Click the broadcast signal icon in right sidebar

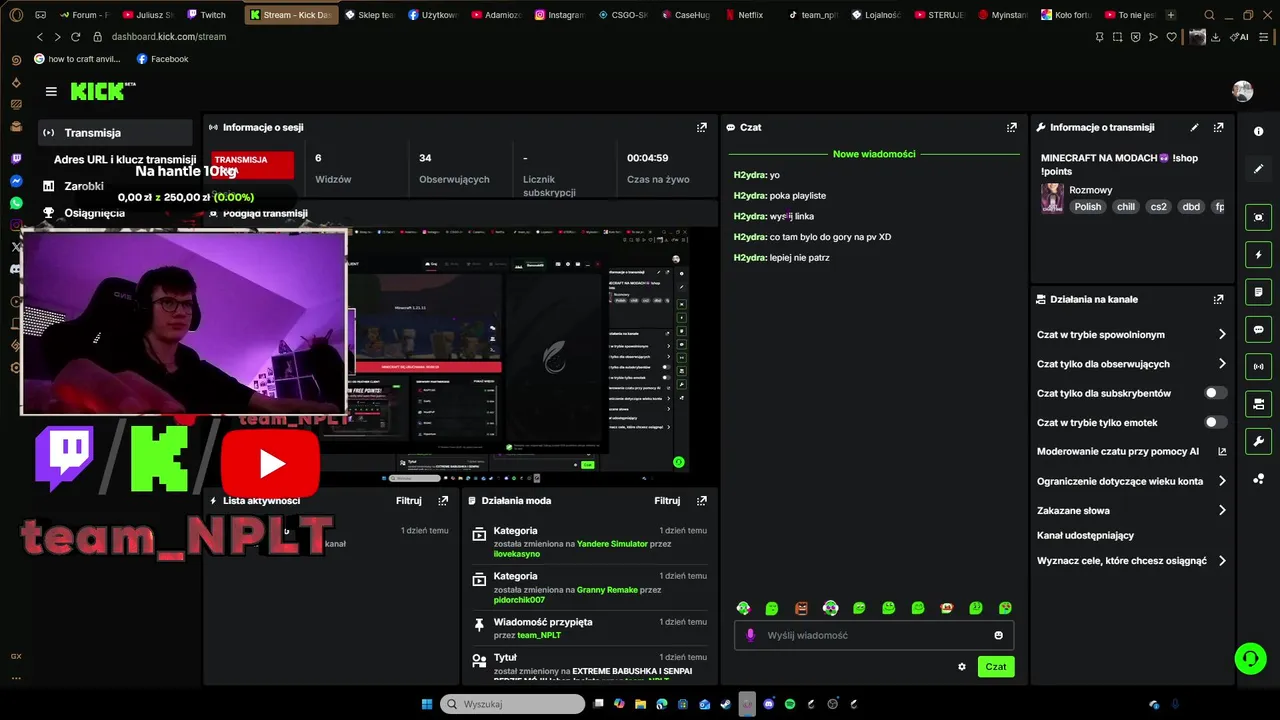pos(1258,367)
